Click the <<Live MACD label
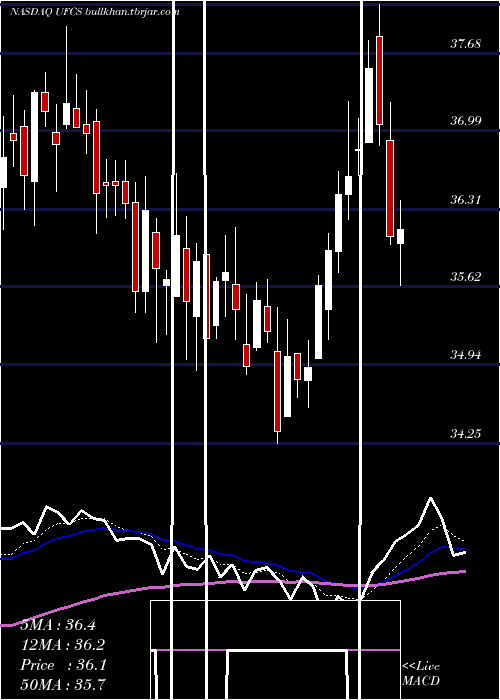 pos(421,673)
